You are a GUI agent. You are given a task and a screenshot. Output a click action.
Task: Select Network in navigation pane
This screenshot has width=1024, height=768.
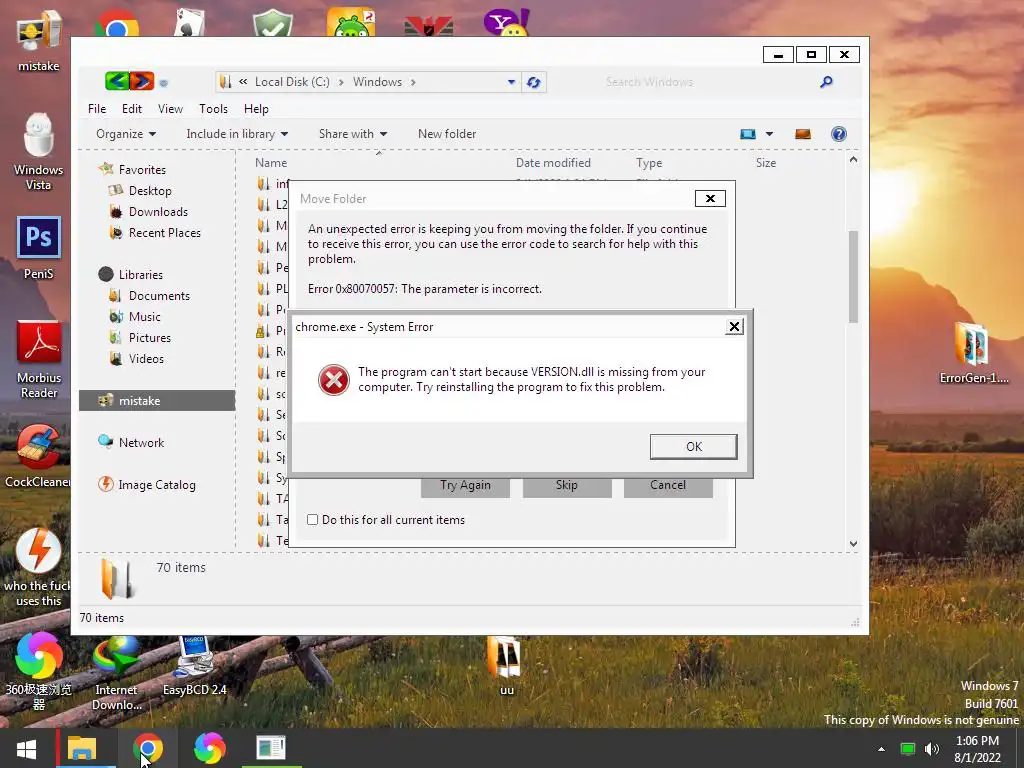pos(141,443)
